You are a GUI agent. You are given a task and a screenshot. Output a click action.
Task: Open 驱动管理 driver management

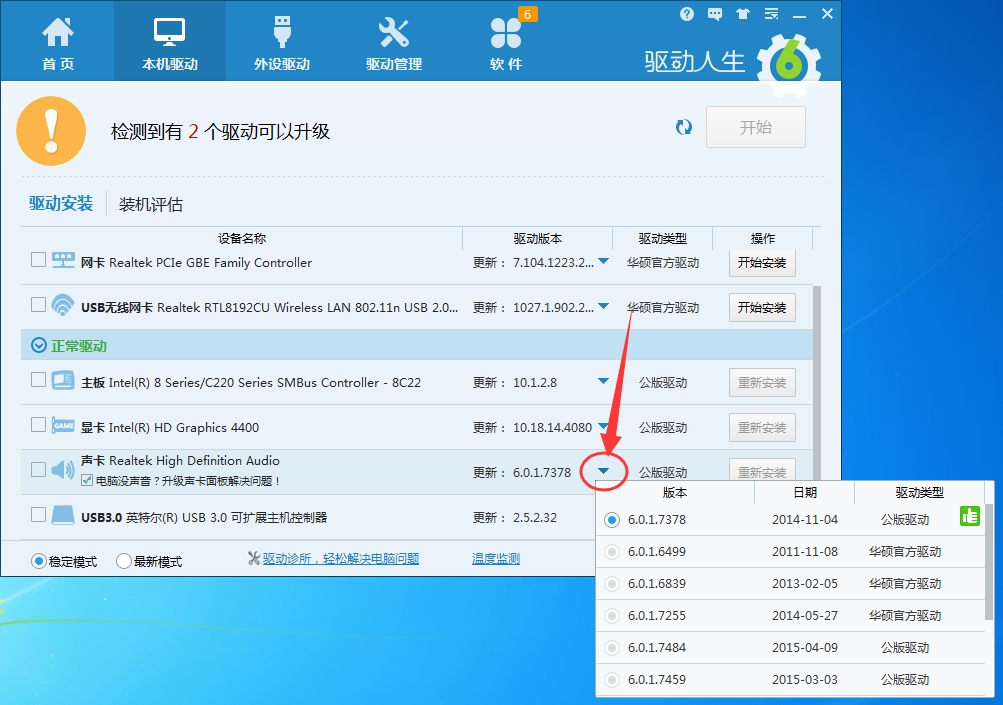392,40
